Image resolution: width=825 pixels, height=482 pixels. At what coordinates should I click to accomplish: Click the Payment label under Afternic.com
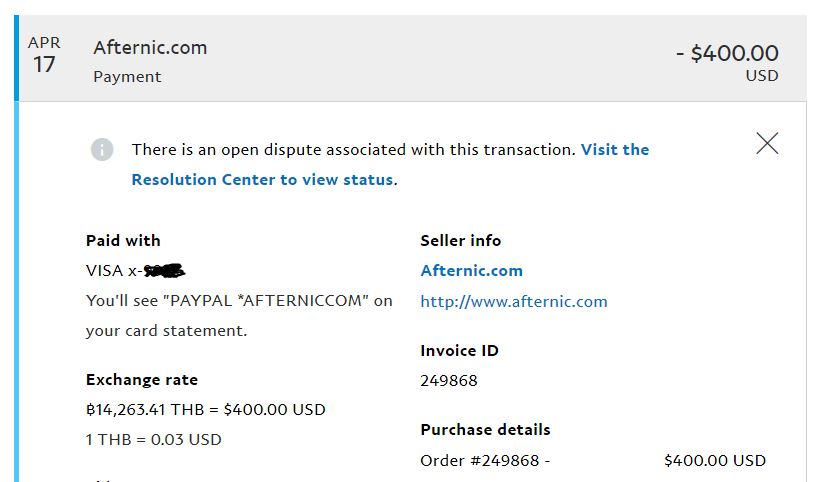click(127, 77)
